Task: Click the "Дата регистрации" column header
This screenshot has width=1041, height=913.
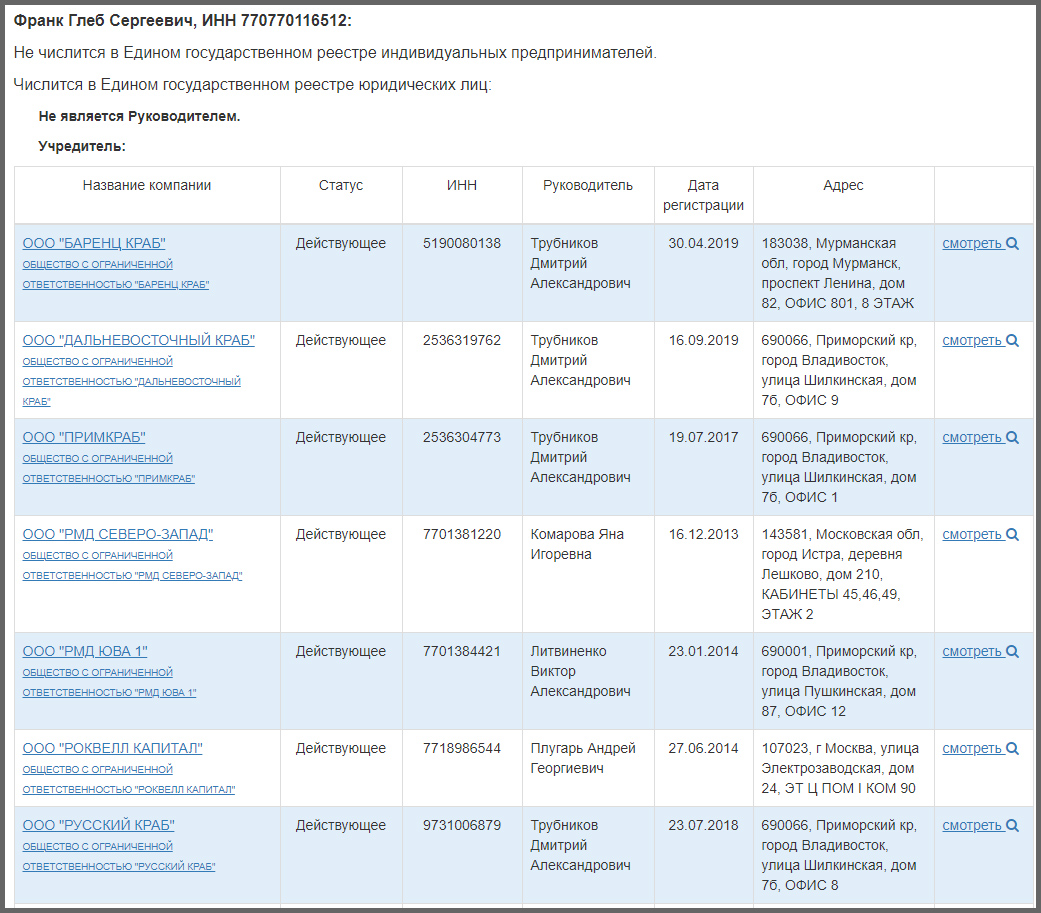Action: point(703,195)
